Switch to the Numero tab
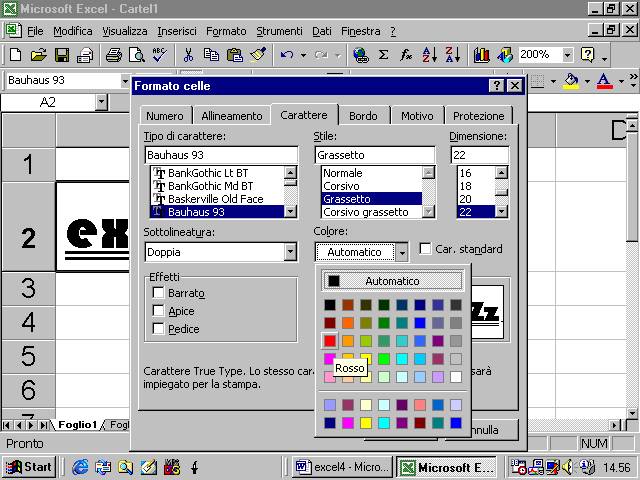 [164, 116]
